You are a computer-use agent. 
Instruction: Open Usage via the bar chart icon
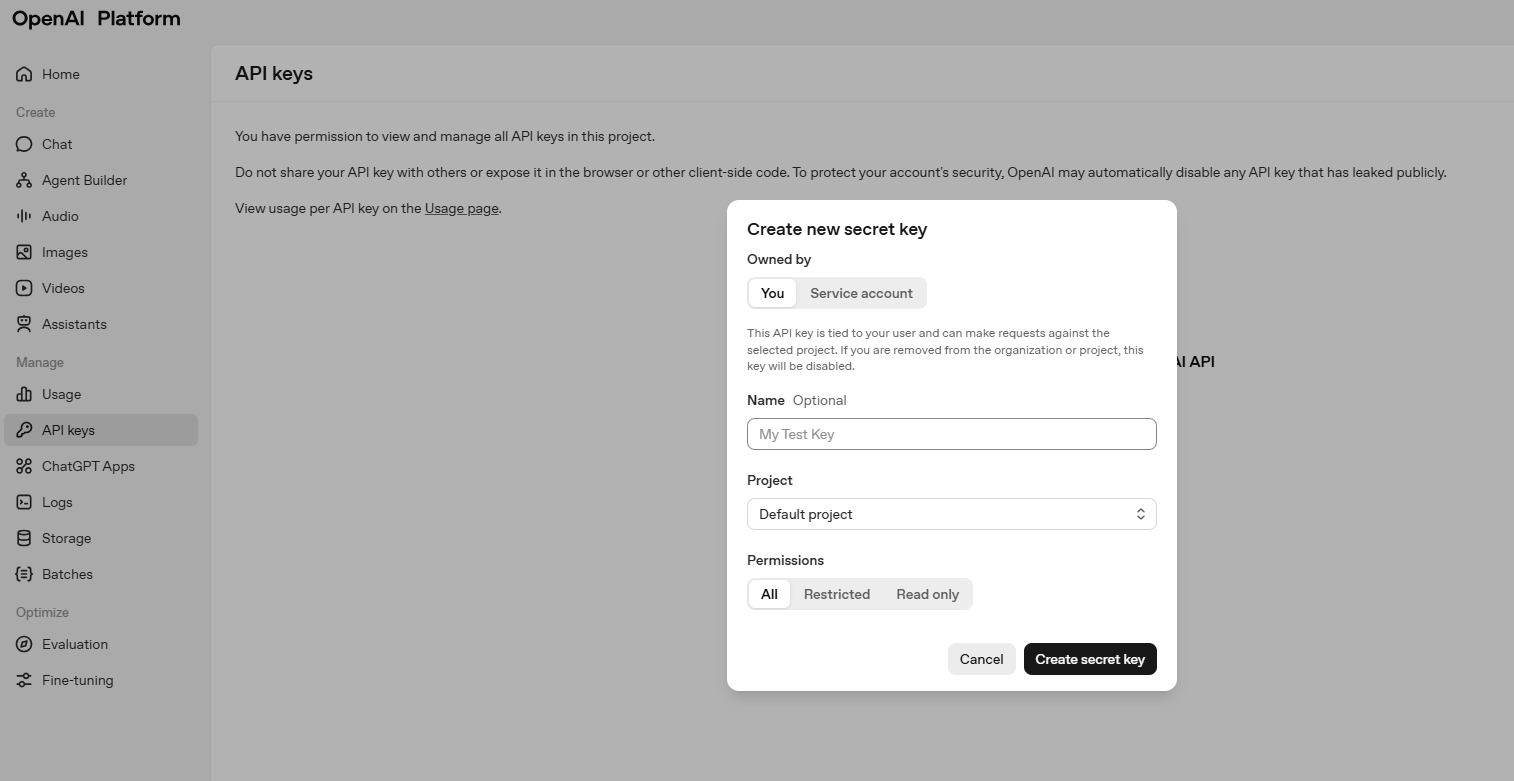pos(24,394)
